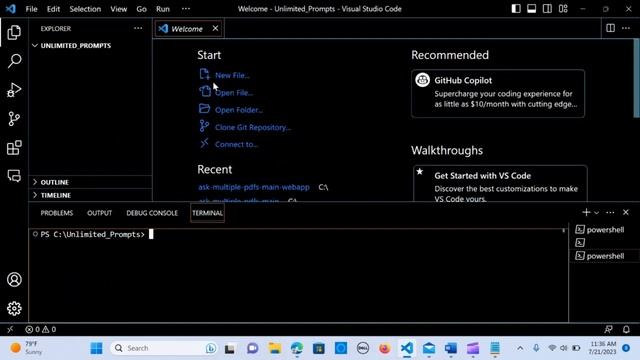The height and width of the screenshot is (360, 640).
Task: Open Microsoft Edge from the taskbar
Action: click(x=297, y=348)
